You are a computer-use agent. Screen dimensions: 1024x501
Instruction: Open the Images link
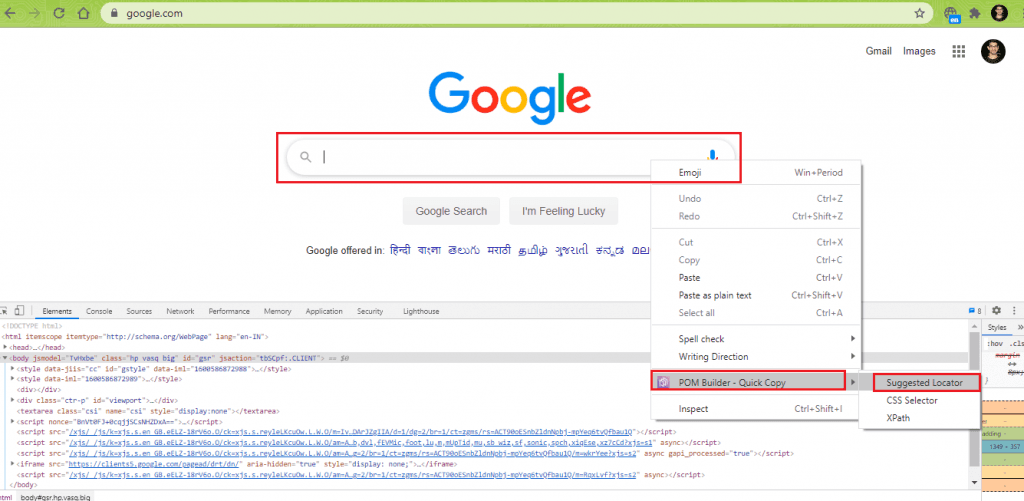point(919,51)
